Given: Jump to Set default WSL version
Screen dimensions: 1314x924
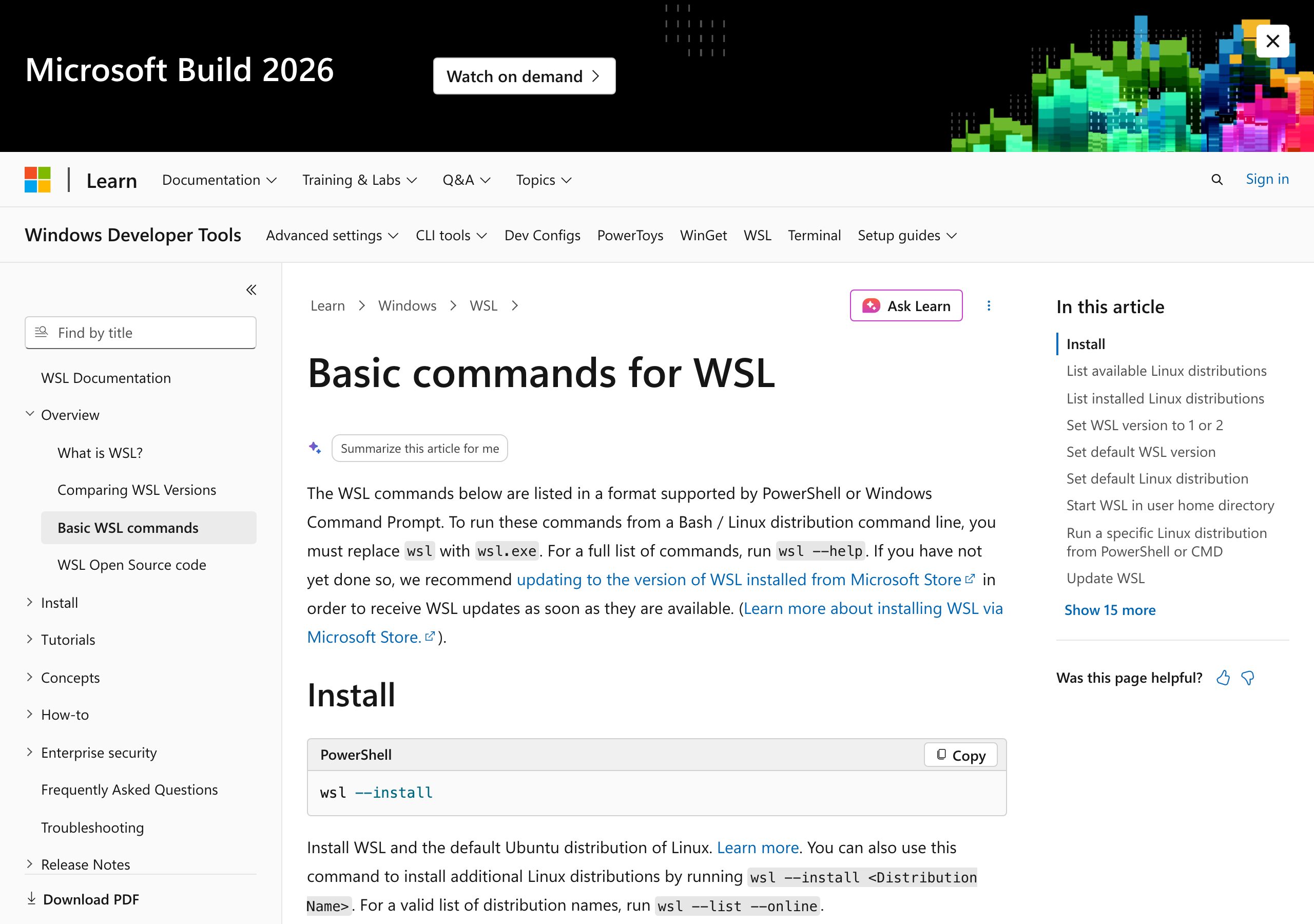Looking at the screenshot, I should (x=1141, y=452).
